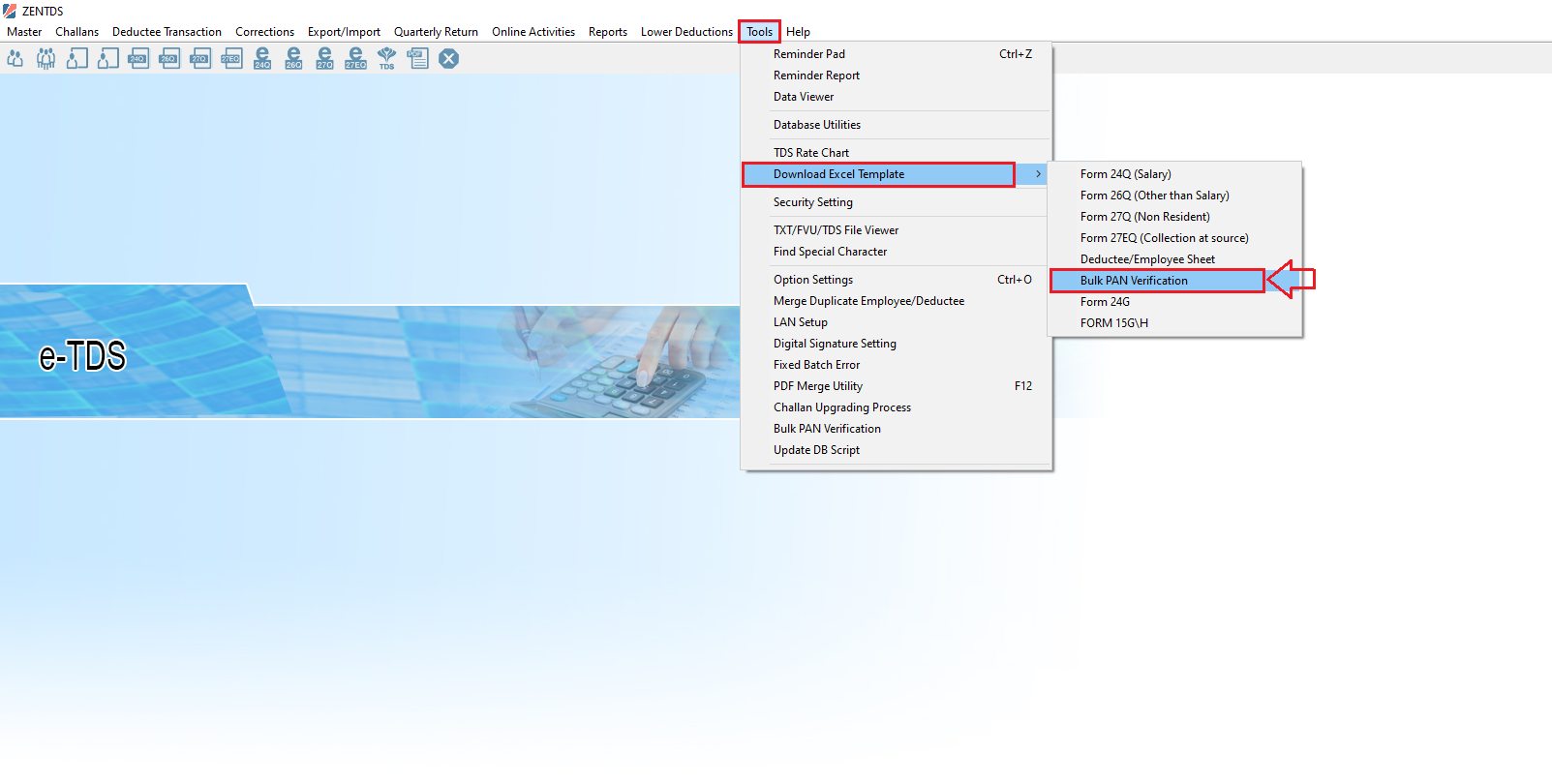Screen dimensions: 1552x784
Task: Launch PDF Merge Utility
Action: point(897,386)
